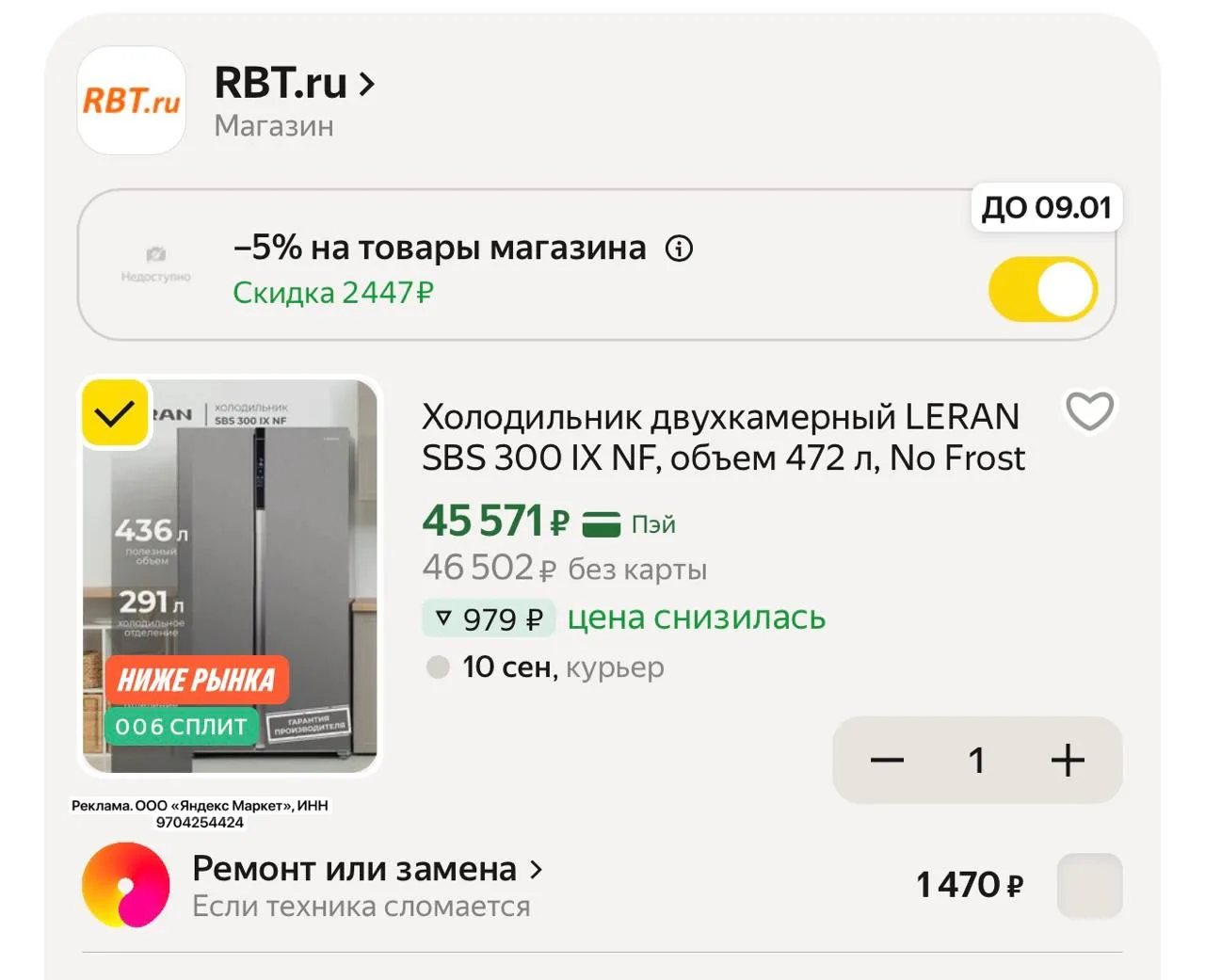1205x980 pixels.
Task: Click the green Pay card icon
Action: (x=602, y=523)
